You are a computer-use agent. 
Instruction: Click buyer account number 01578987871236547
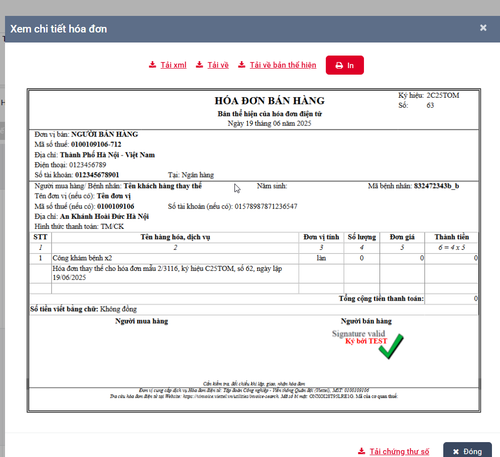266,206
